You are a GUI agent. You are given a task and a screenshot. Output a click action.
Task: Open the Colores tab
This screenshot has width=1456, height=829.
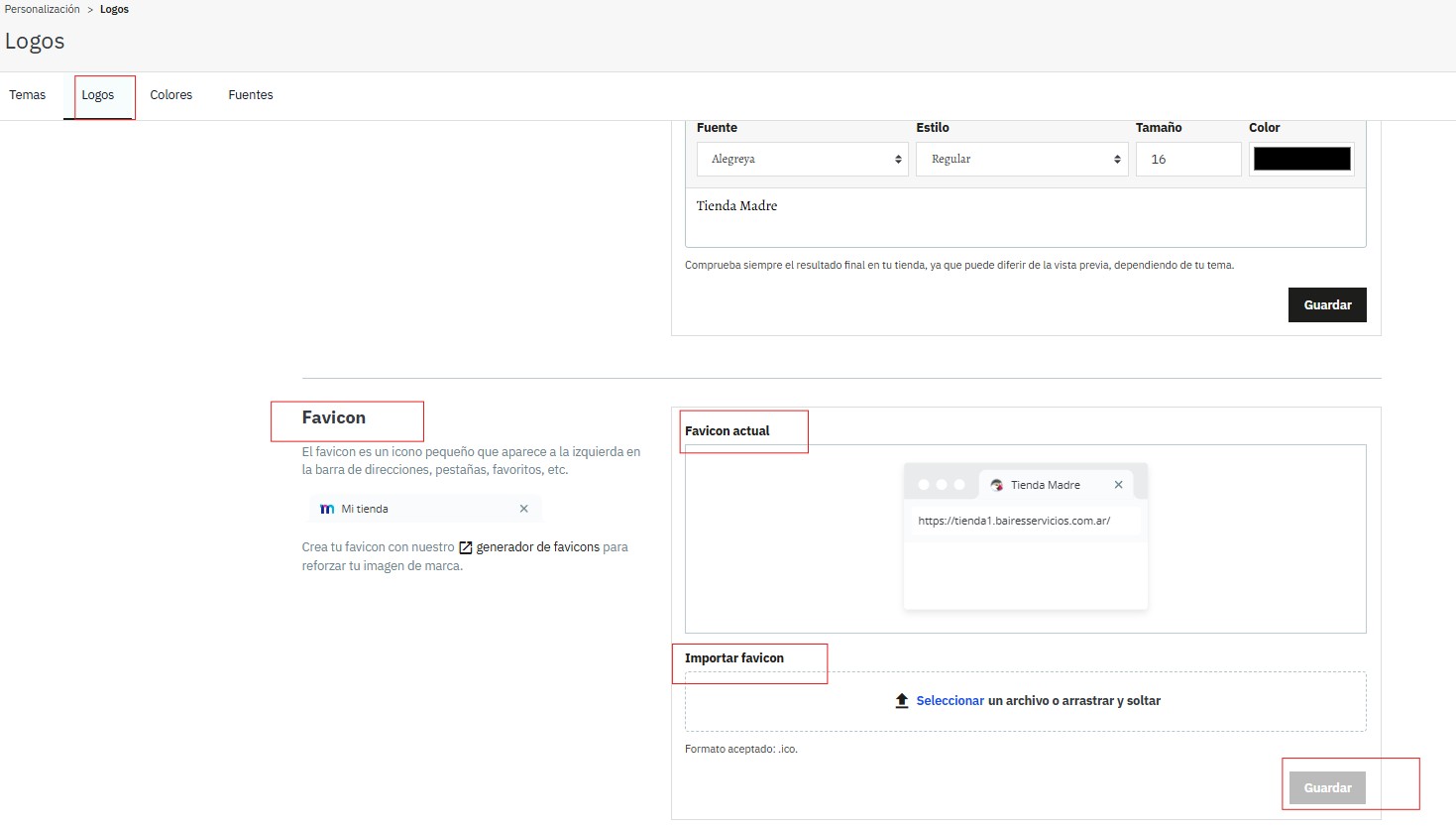(x=171, y=95)
